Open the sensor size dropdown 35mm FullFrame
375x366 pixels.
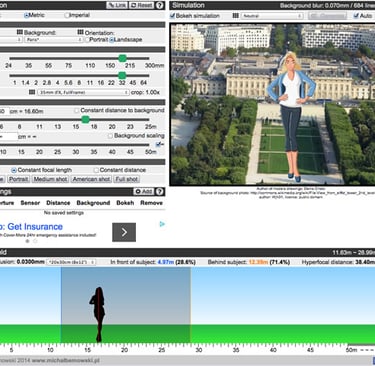pyautogui.click(x=83, y=92)
